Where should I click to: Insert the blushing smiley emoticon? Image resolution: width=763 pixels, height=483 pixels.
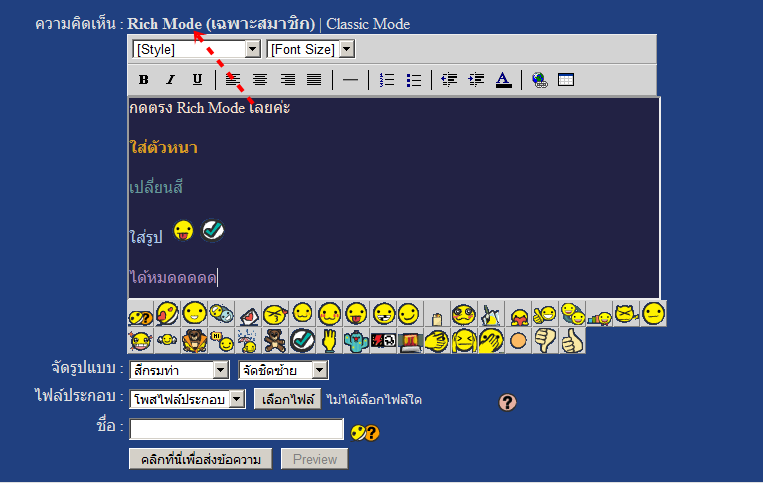tap(329, 314)
